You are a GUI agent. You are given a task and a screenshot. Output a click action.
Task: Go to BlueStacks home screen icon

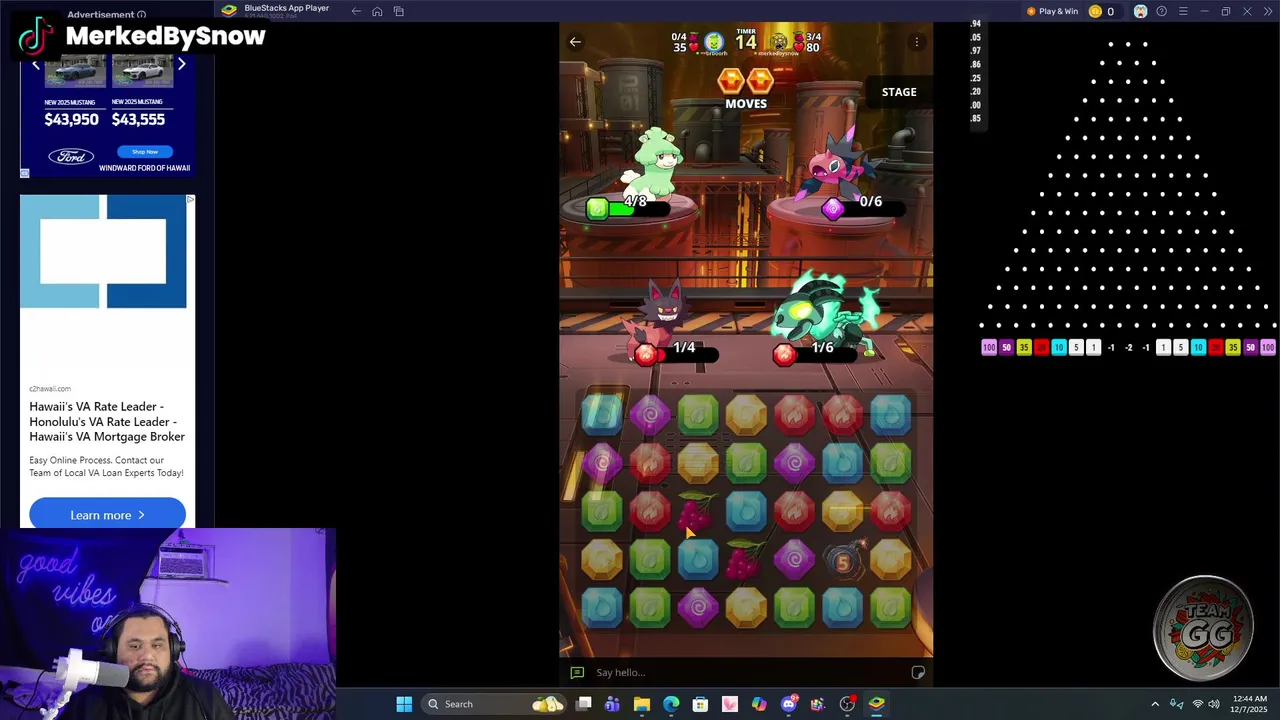pyautogui.click(x=377, y=11)
